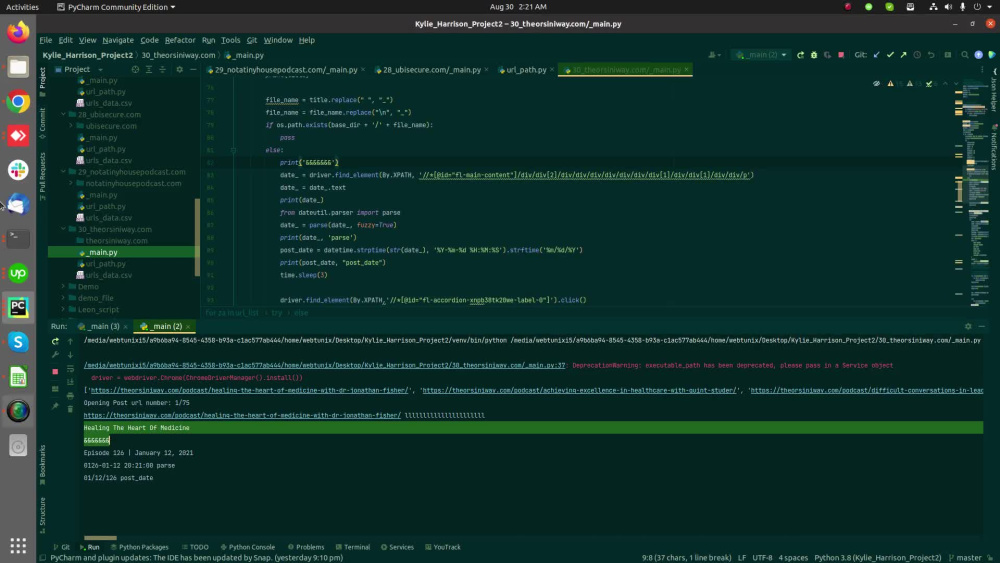Open achieving-excellence-in-healthcare podcast link
Viewport: 1000px width, 563px height.
pyautogui.click(x=579, y=390)
